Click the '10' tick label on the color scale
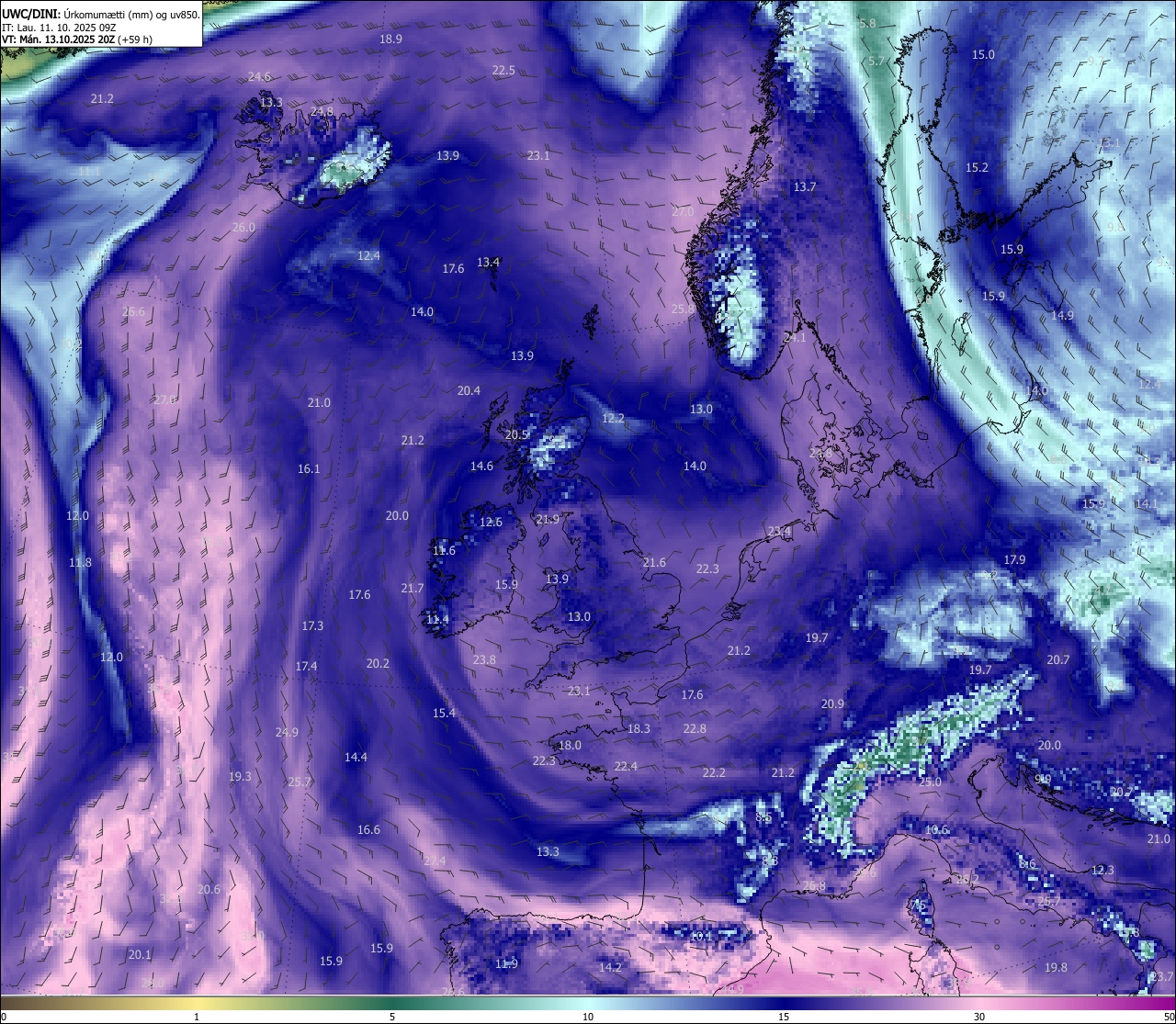Screen dimensions: 1176x1024 (588, 1017)
